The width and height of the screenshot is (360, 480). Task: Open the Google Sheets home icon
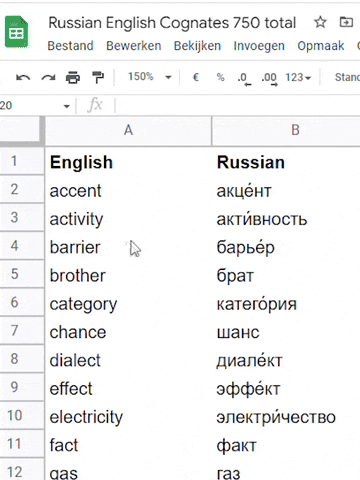point(17,32)
